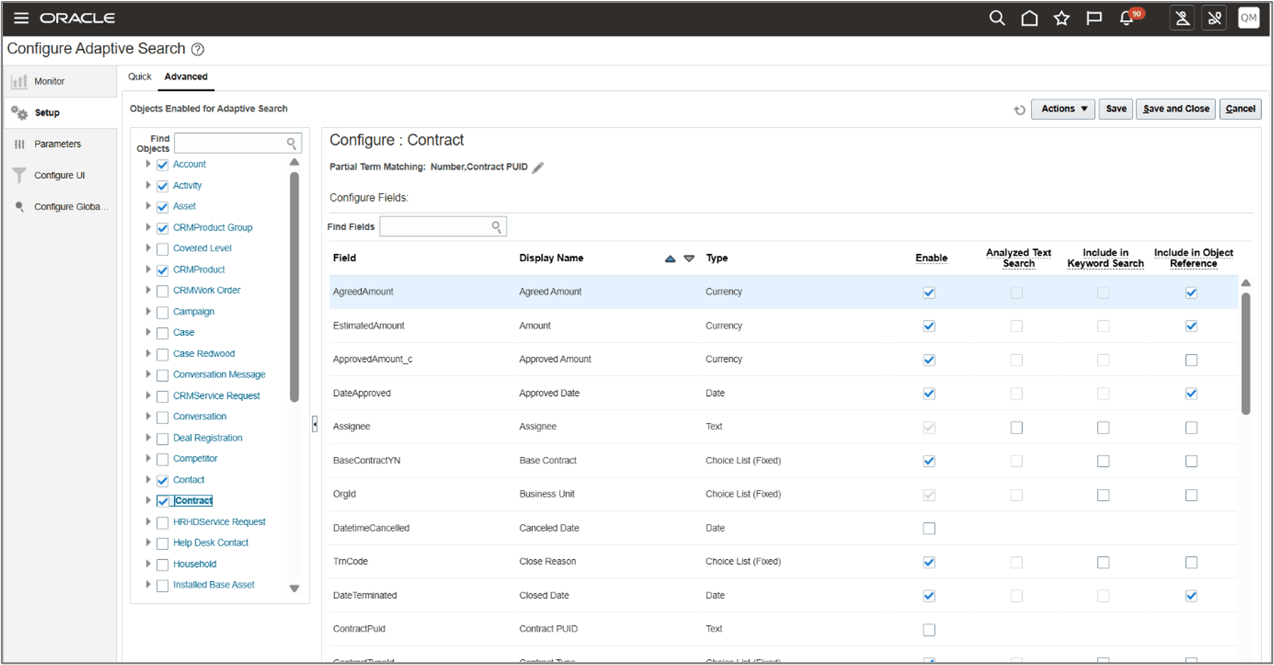Click the Cancel button
Screen dimensions: 1274x665
1240,108
